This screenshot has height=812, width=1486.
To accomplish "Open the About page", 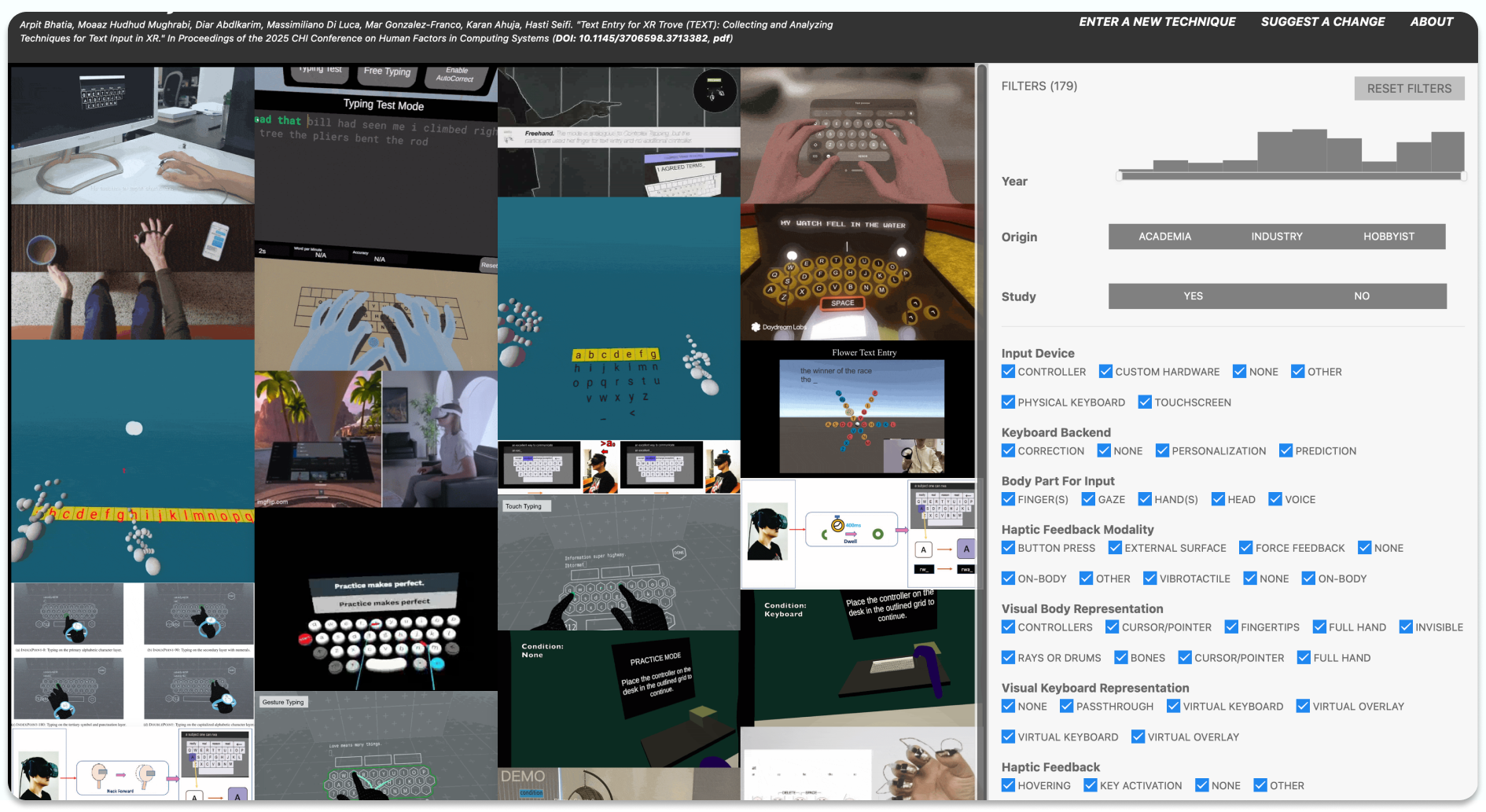I will click(x=1431, y=22).
